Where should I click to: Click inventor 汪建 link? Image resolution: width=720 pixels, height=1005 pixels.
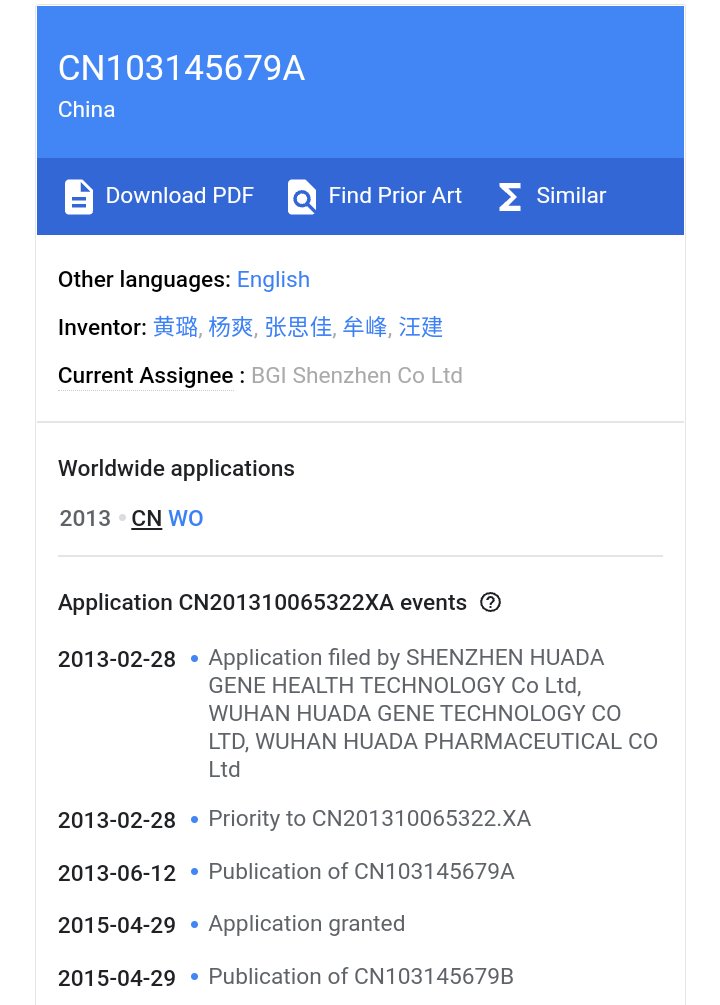coord(421,327)
